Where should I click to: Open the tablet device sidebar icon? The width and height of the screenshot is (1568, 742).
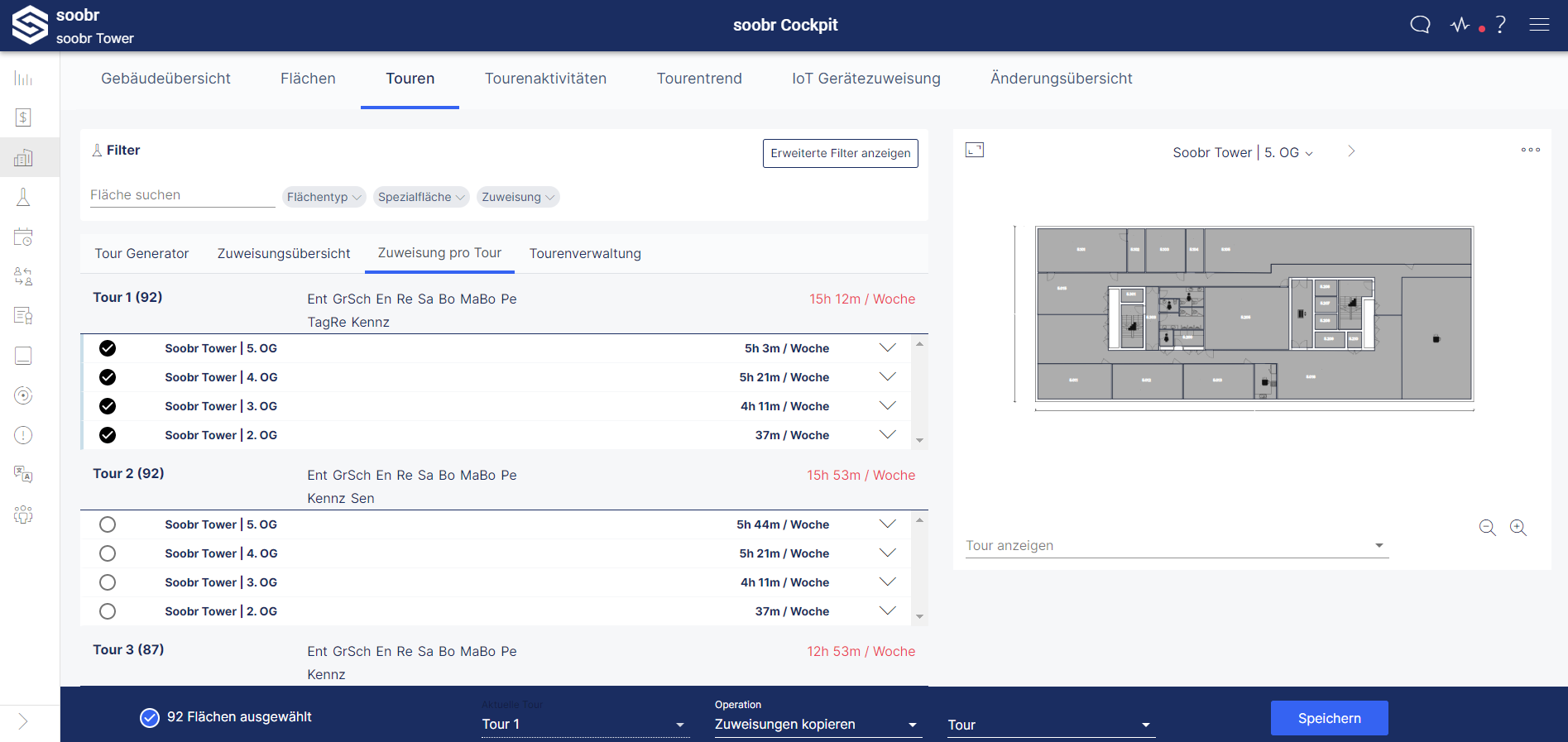[23, 356]
